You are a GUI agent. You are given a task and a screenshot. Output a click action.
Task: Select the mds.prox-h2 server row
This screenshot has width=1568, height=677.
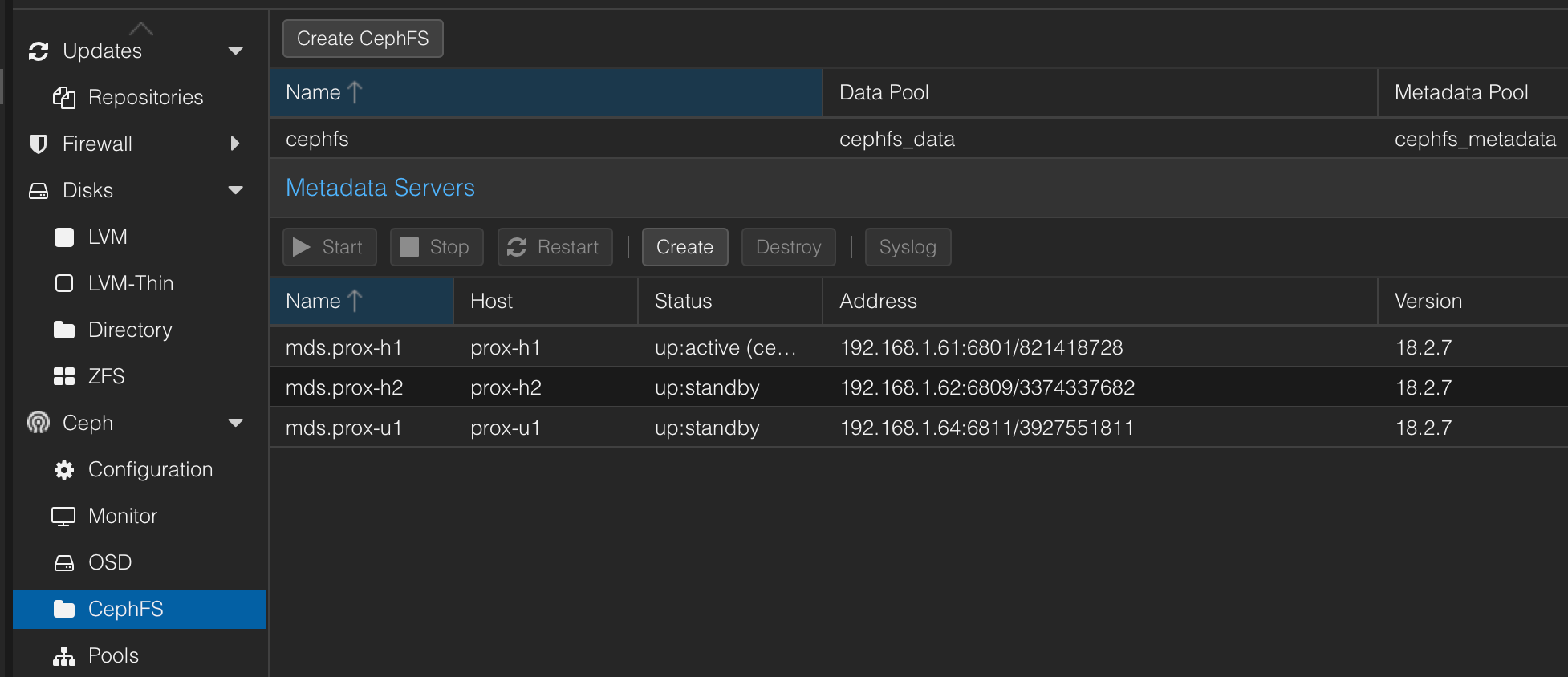point(919,387)
